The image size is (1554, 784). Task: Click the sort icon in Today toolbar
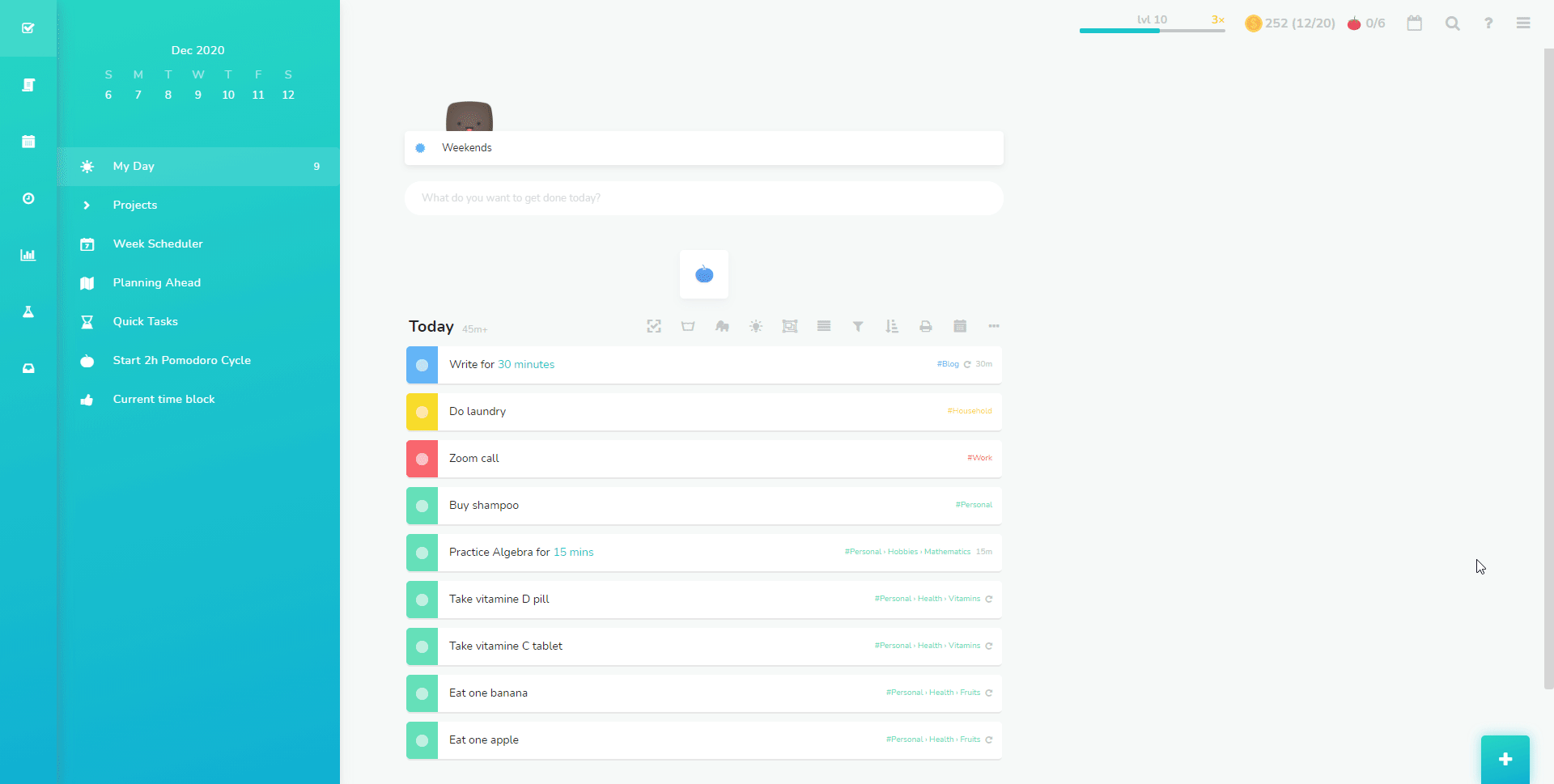click(x=892, y=326)
